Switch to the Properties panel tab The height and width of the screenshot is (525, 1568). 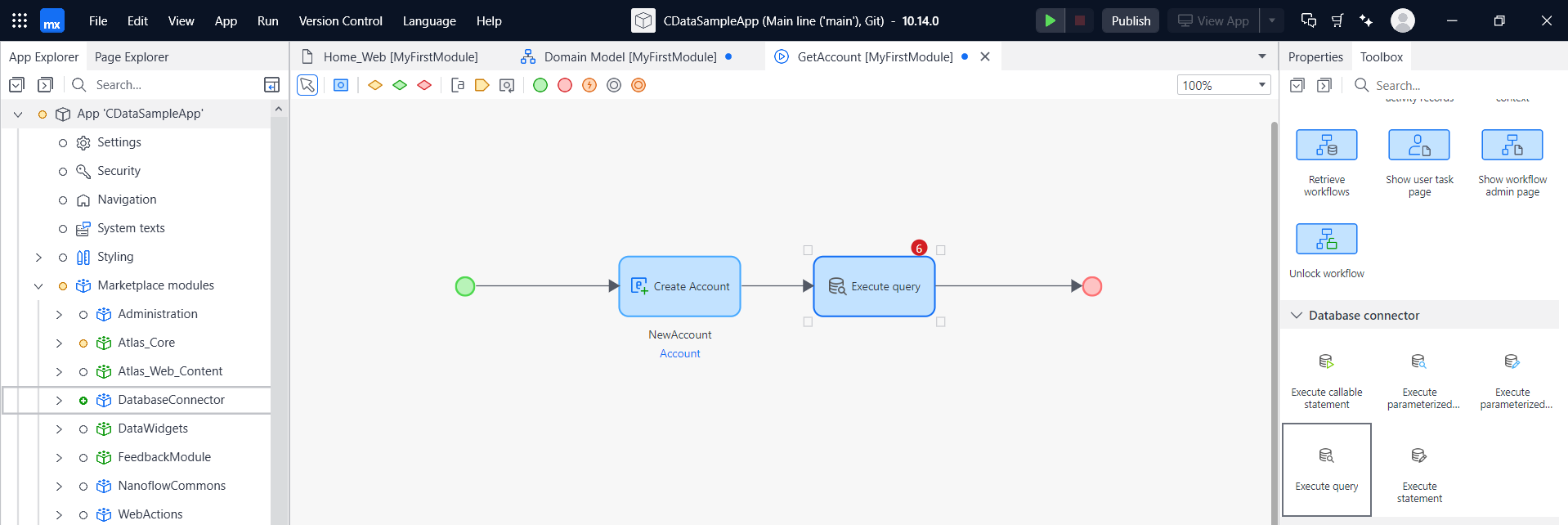(1315, 57)
